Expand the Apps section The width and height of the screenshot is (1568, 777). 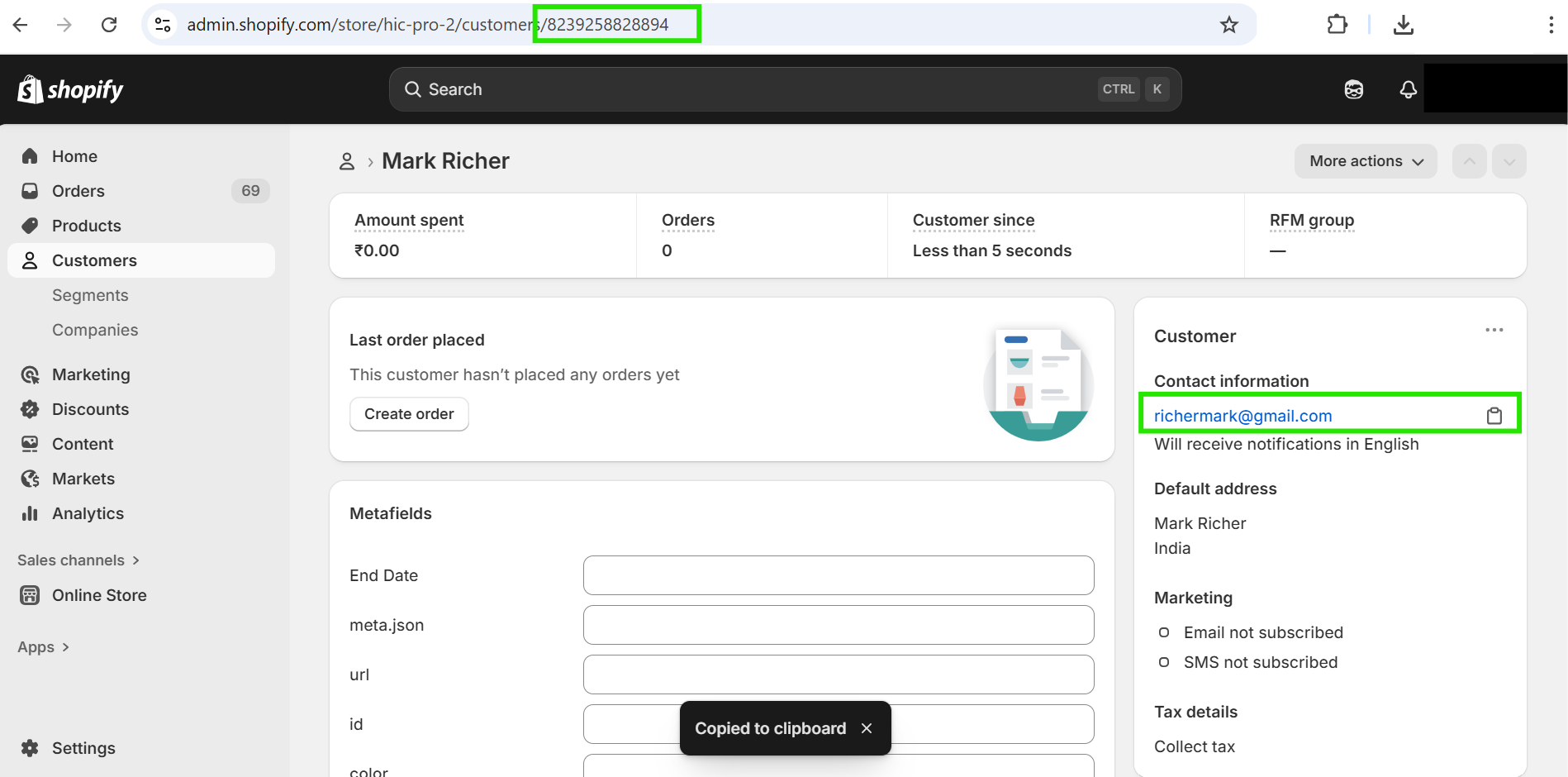43,647
